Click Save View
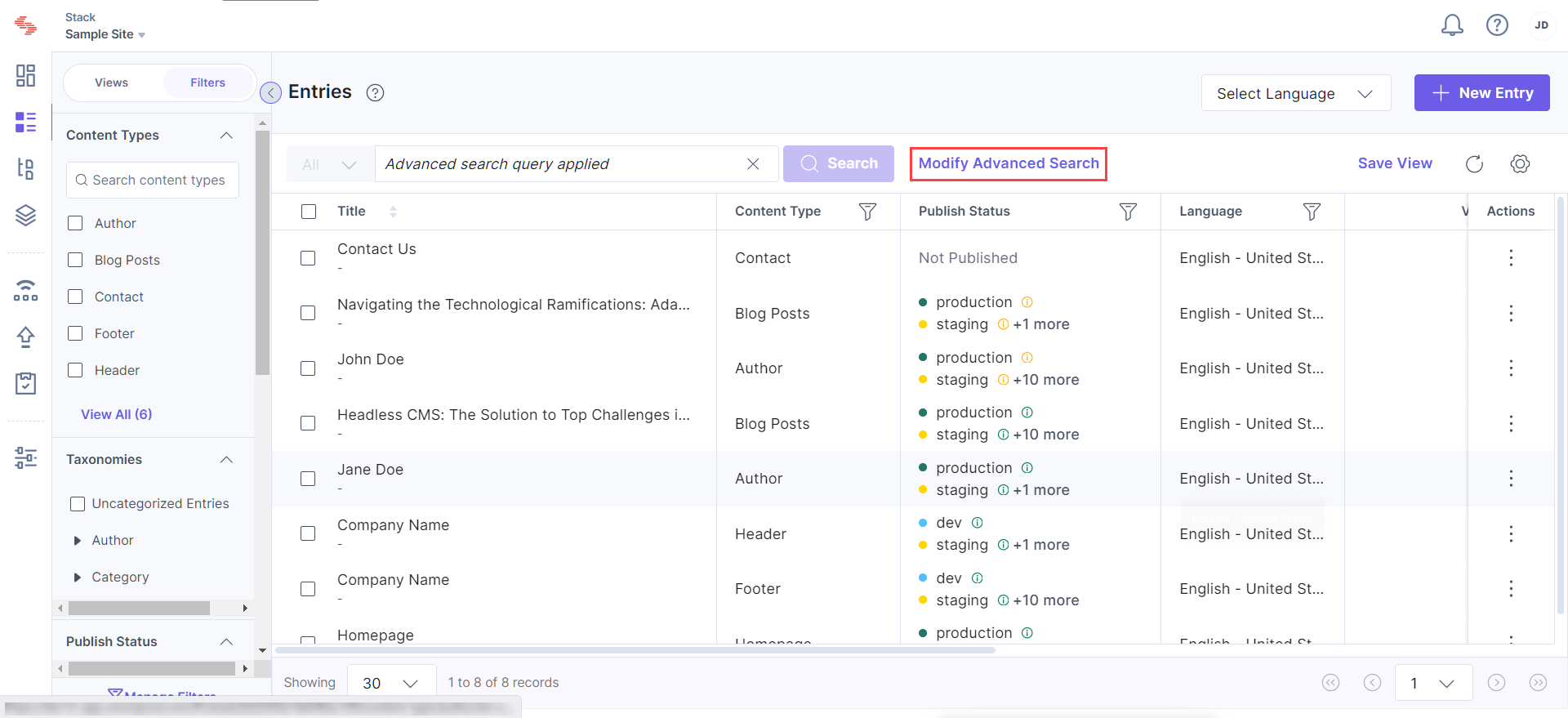The height and width of the screenshot is (718, 1568). 1395,163
